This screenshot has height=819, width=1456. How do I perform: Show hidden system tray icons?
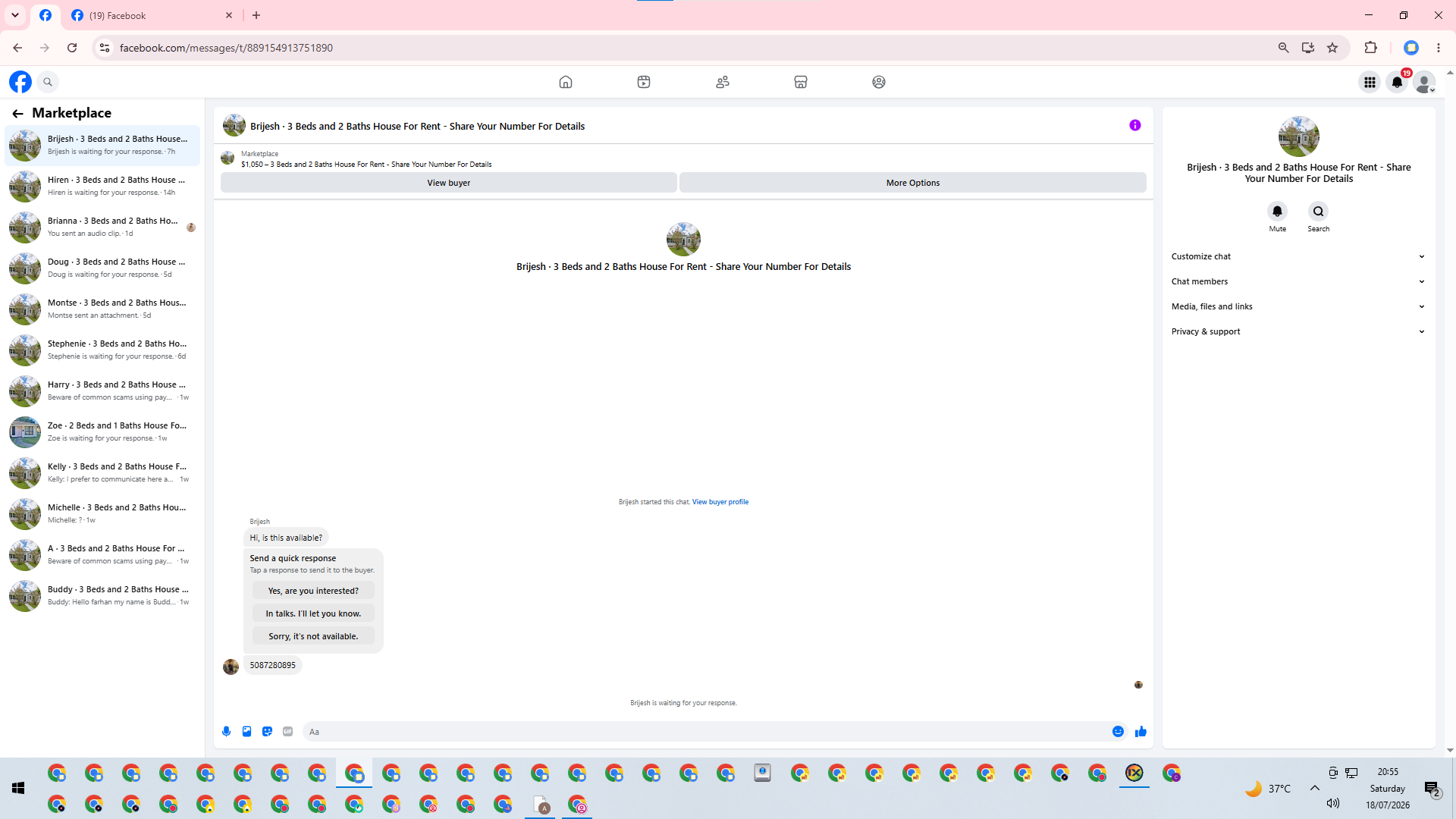click(1315, 788)
